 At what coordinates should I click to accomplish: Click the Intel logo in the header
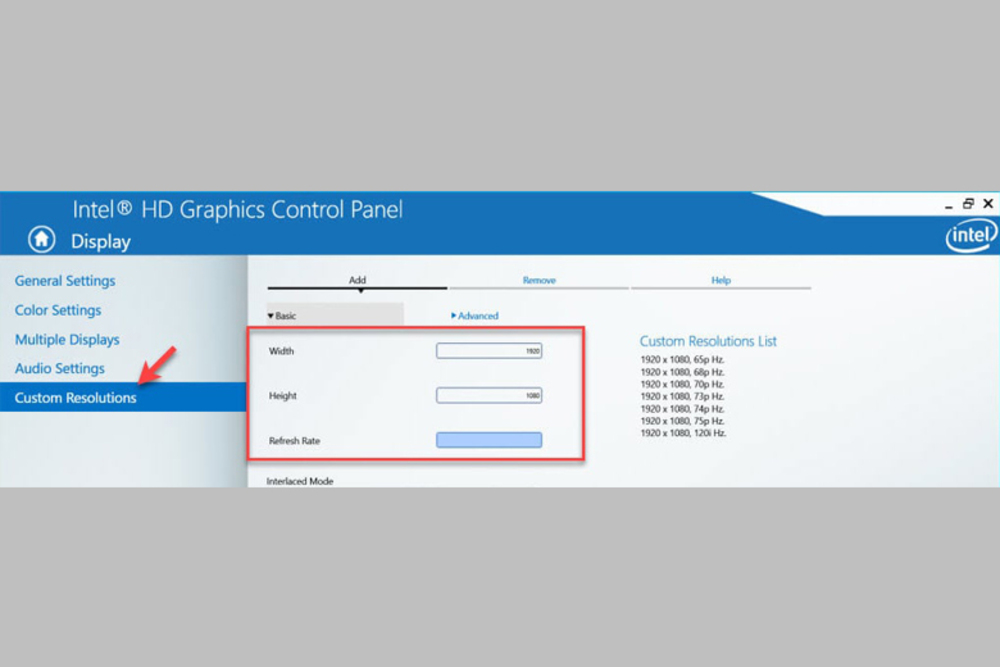970,236
